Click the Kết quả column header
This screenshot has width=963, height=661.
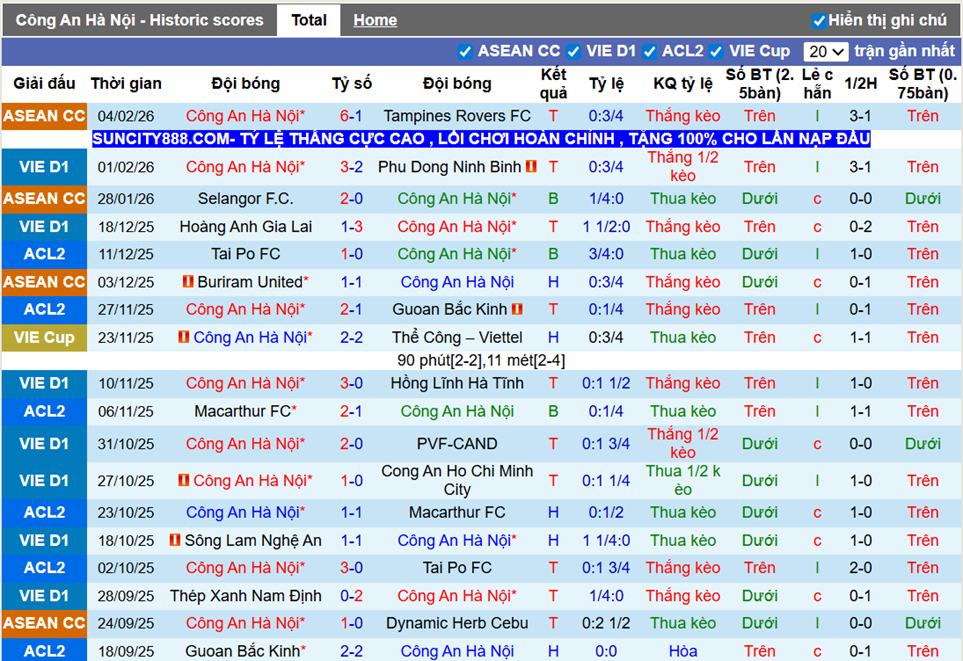553,84
